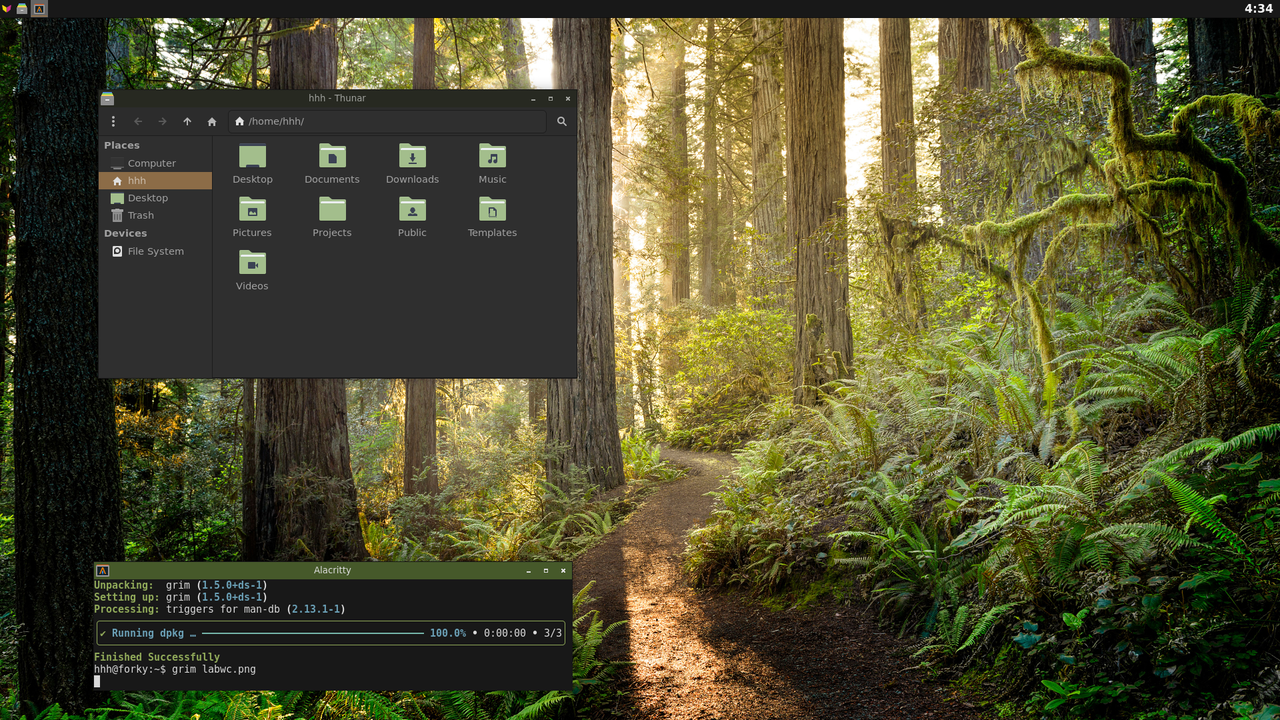Go back in Thunar navigation history
Image resolution: width=1280 pixels, height=720 pixels.
[x=138, y=122]
